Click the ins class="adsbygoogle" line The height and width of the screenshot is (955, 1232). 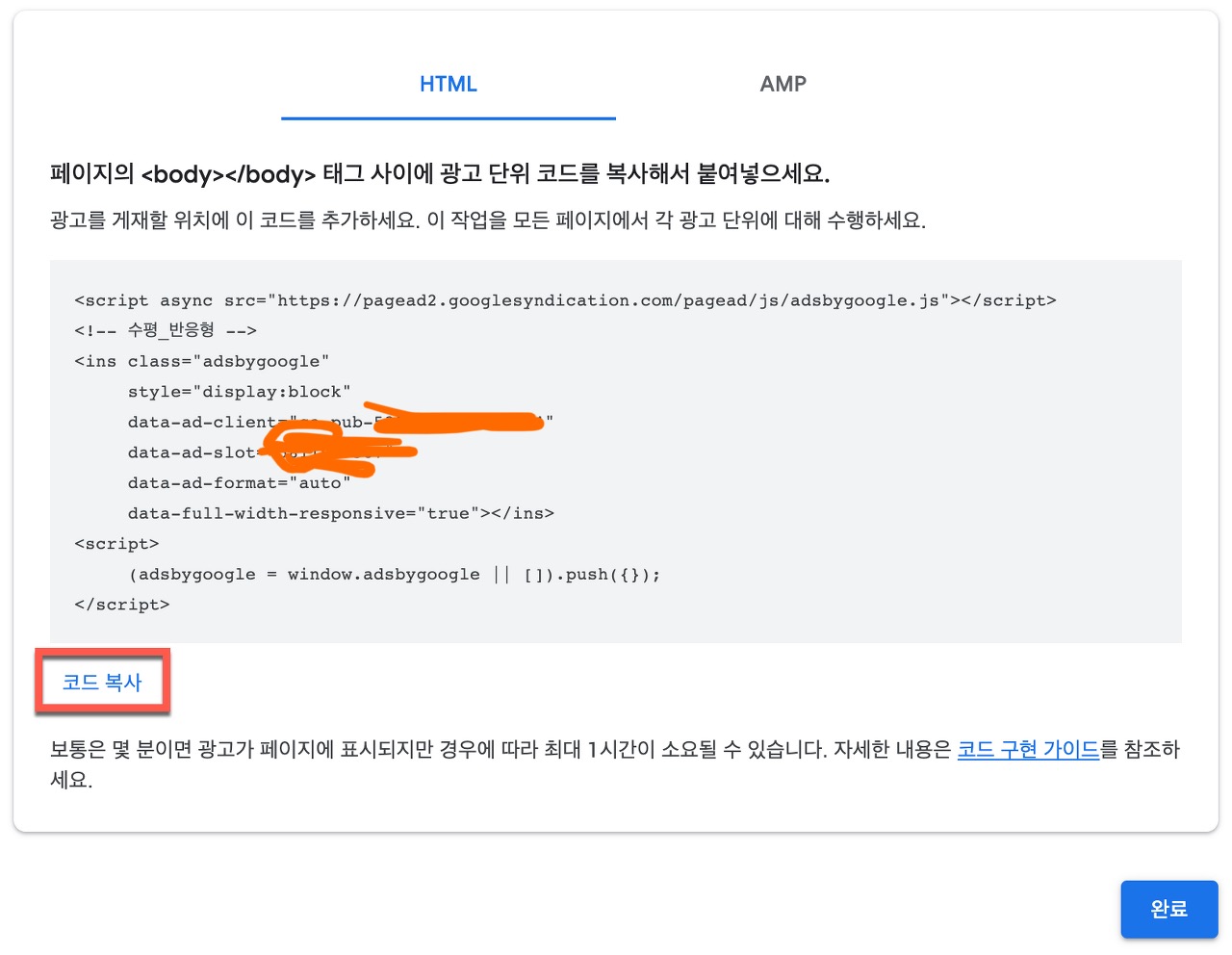pyautogui.click(x=202, y=361)
